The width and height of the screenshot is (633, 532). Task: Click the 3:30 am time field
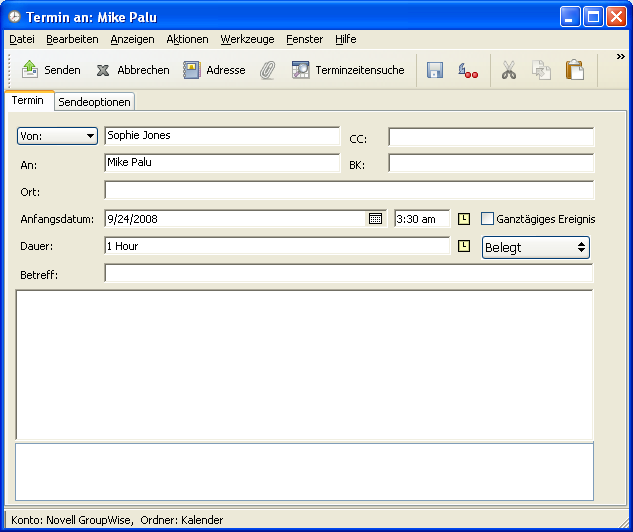tap(422, 219)
